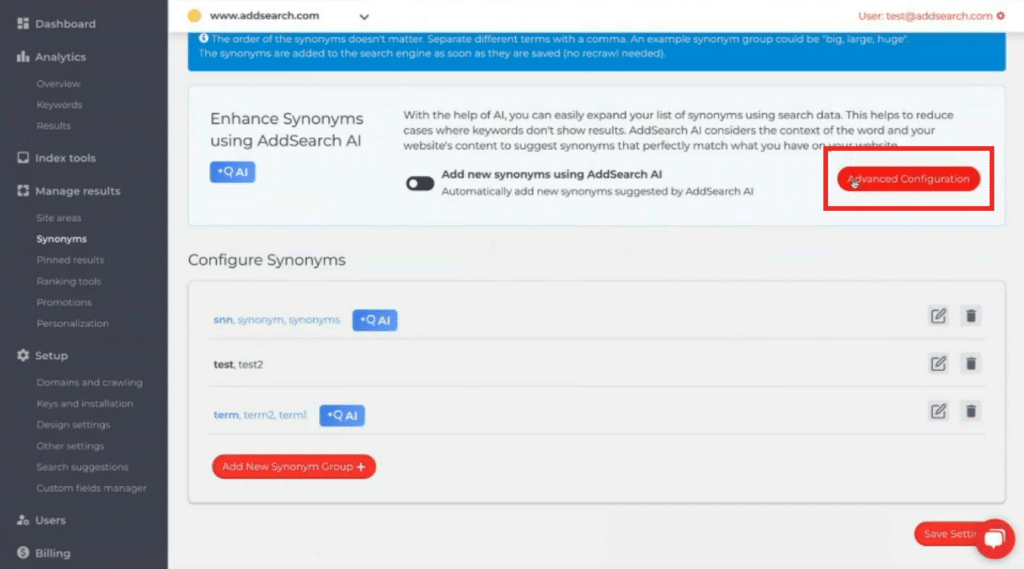The width and height of the screenshot is (1024, 569).
Task: Open Custom fields manager
Action: [91, 488]
